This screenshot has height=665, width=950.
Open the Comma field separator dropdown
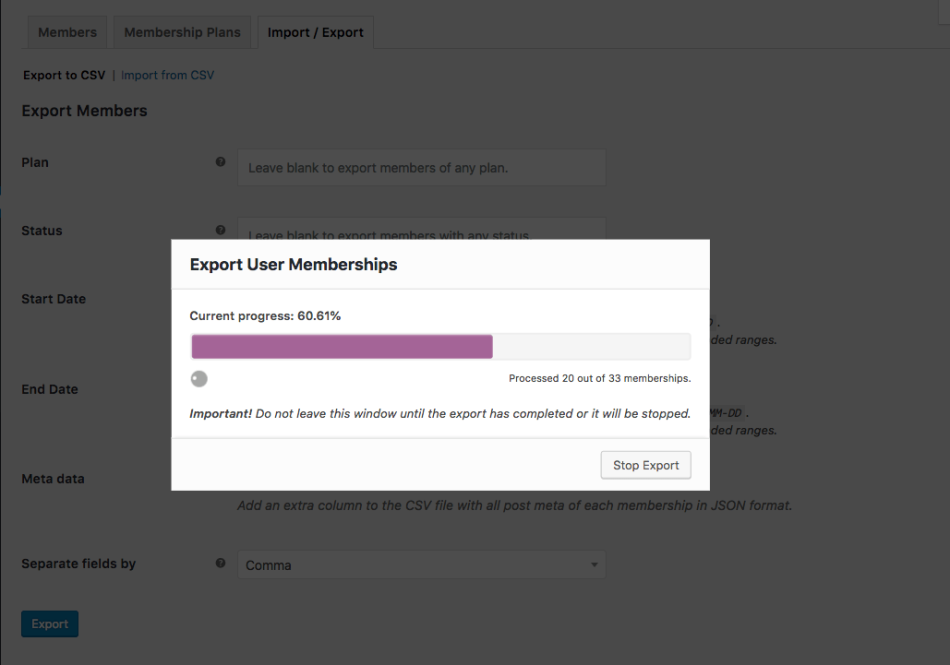tap(420, 565)
